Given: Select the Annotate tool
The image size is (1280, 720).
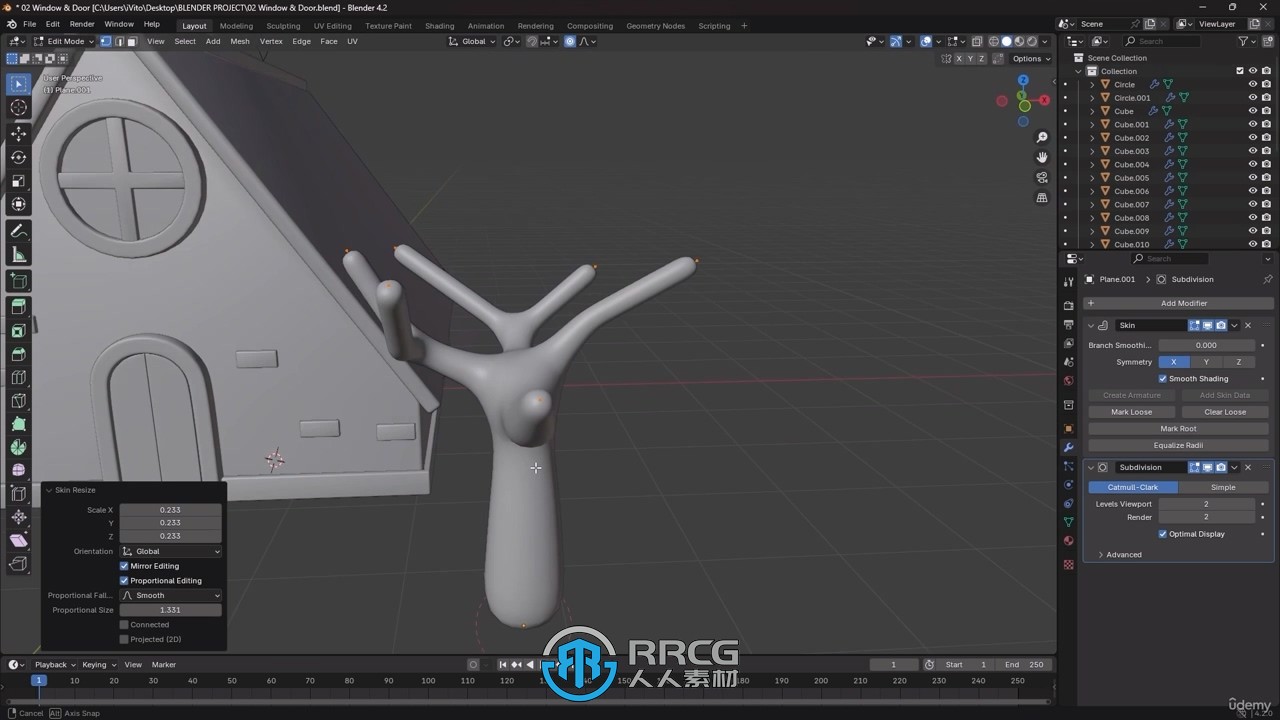Looking at the screenshot, I should click(x=18, y=231).
